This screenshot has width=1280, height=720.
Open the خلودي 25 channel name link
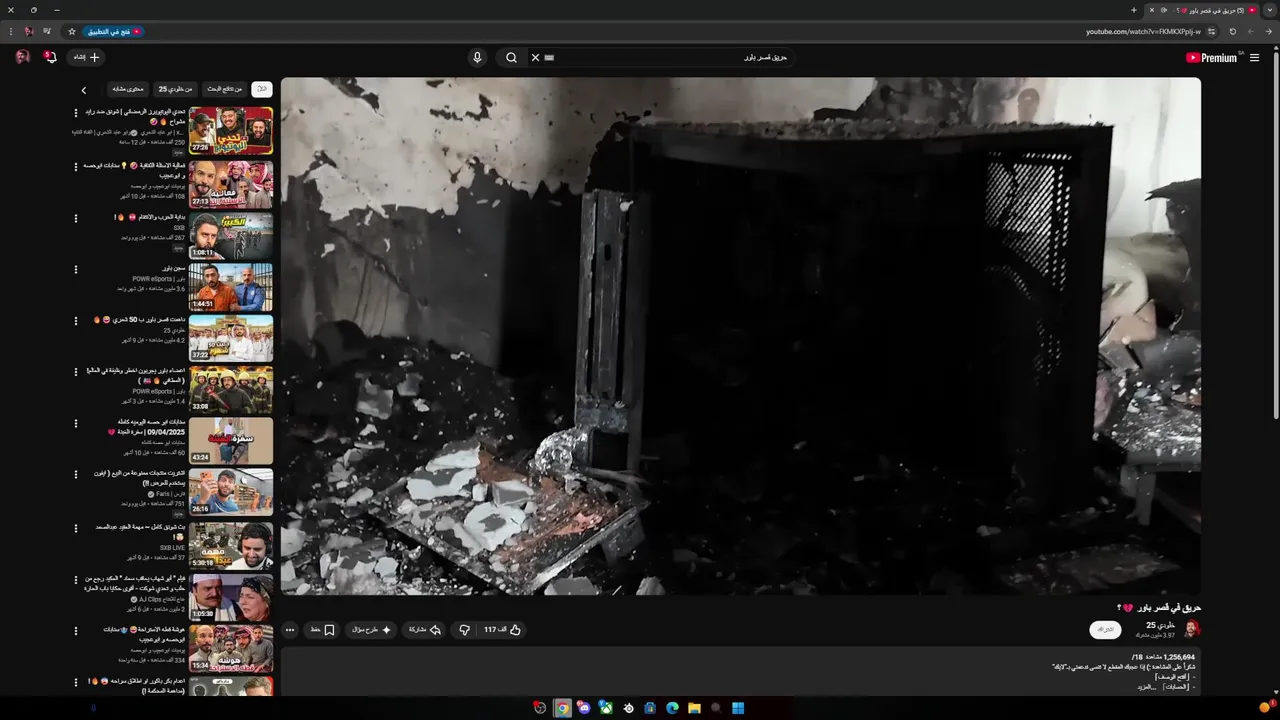point(1158,625)
